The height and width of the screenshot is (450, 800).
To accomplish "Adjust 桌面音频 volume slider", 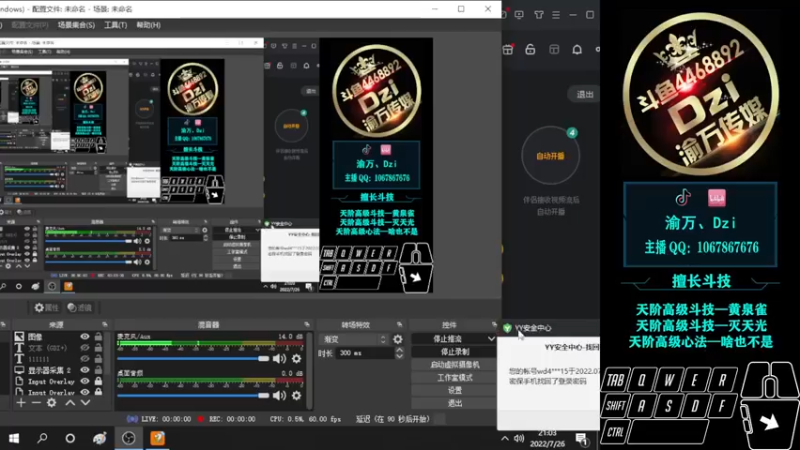I will [193, 395].
